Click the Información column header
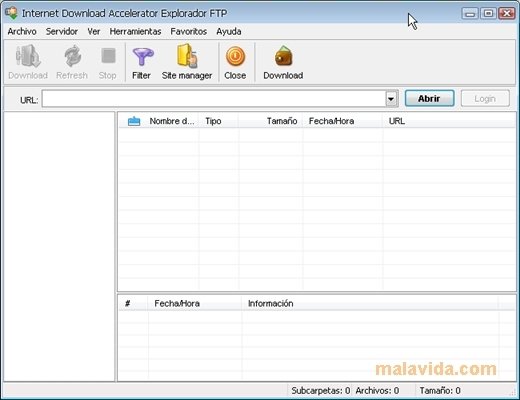This screenshot has width=520, height=400. tap(370, 303)
